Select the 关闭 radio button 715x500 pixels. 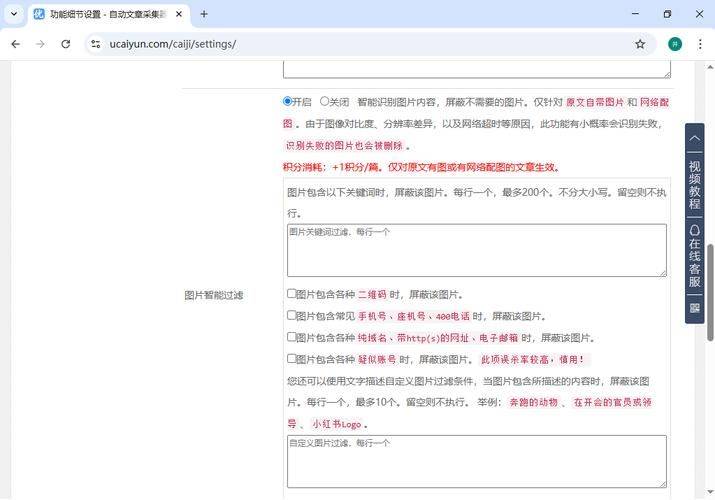(324, 101)
